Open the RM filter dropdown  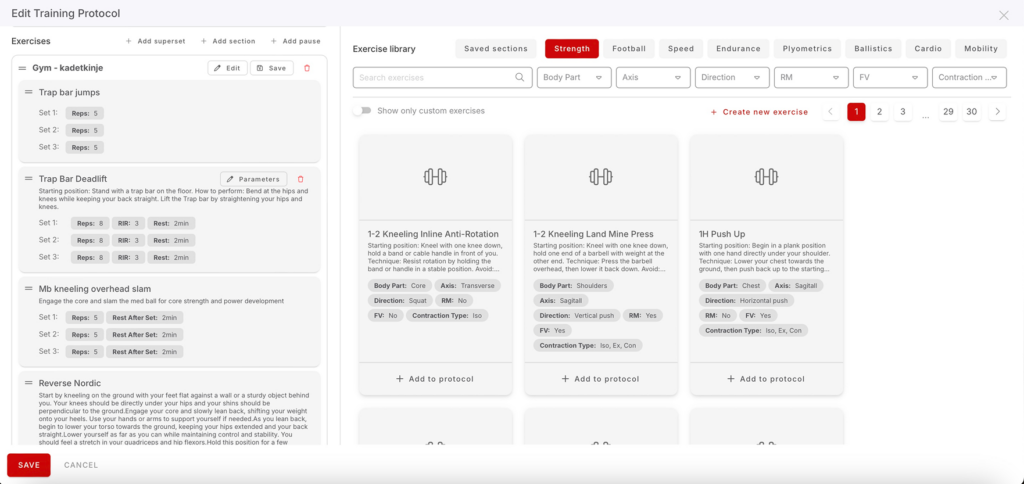pos(811,77)
